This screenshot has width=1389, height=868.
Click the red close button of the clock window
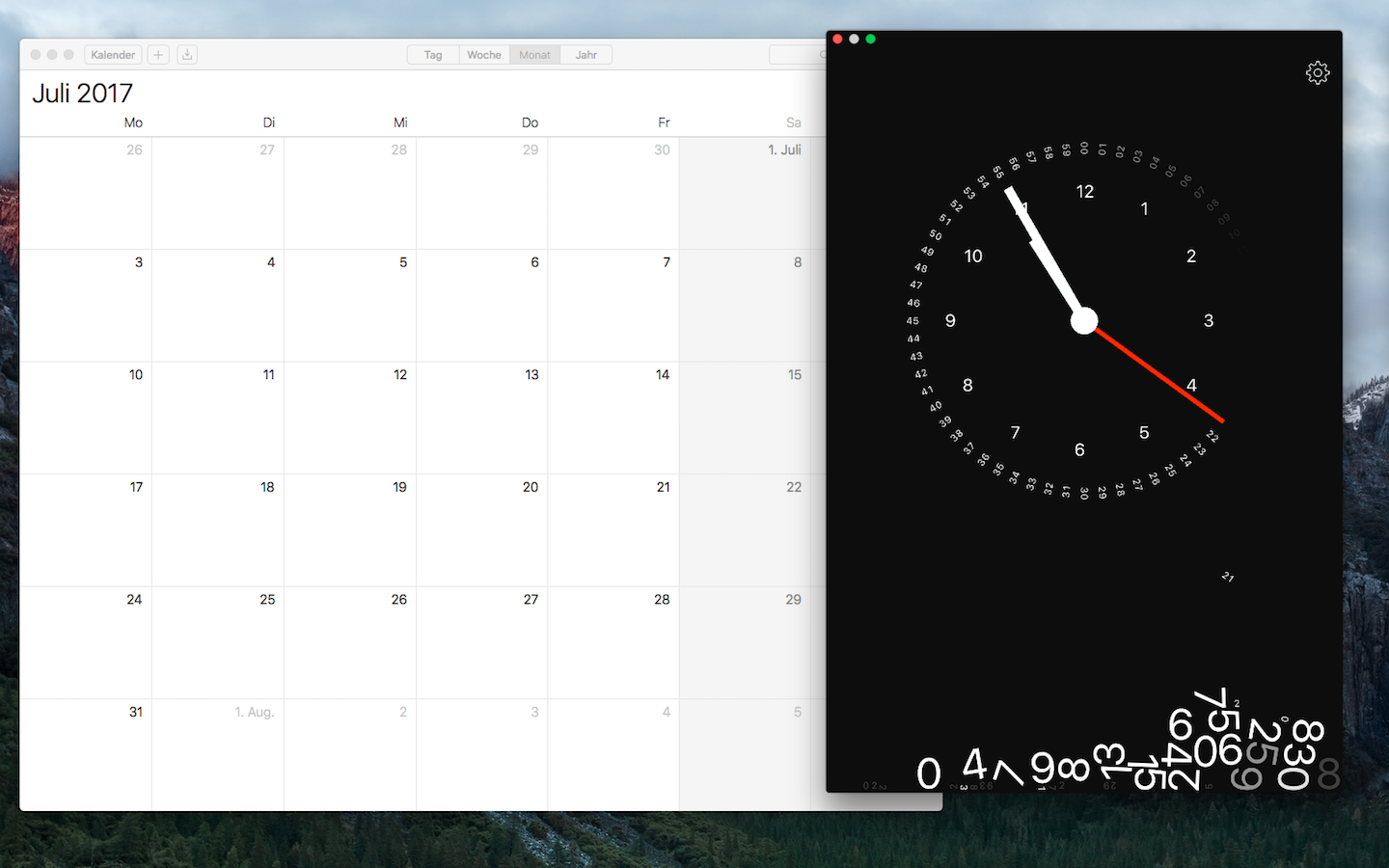837,39
